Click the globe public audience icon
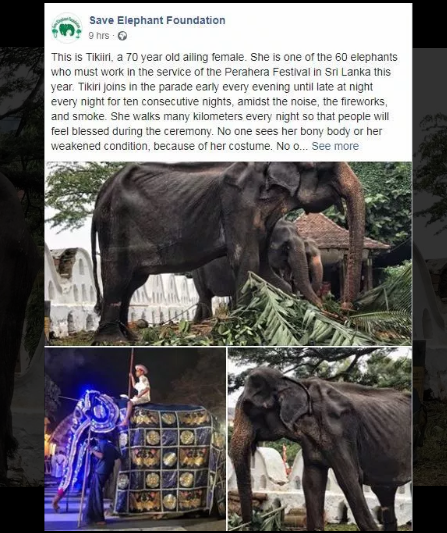Viewport: 447px width, 533px height. pos(122,36)
